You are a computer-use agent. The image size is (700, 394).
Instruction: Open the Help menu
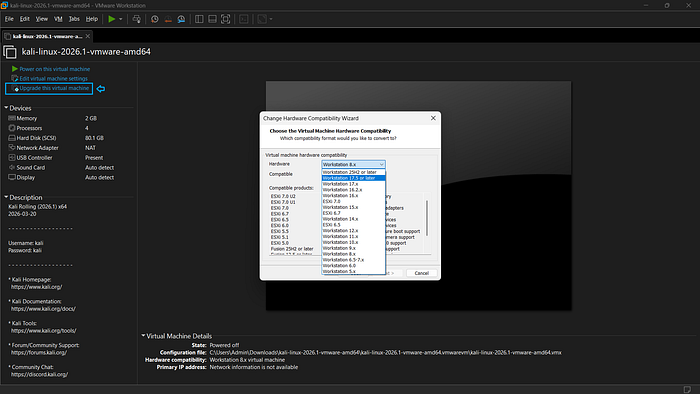[x=92, y=19]
